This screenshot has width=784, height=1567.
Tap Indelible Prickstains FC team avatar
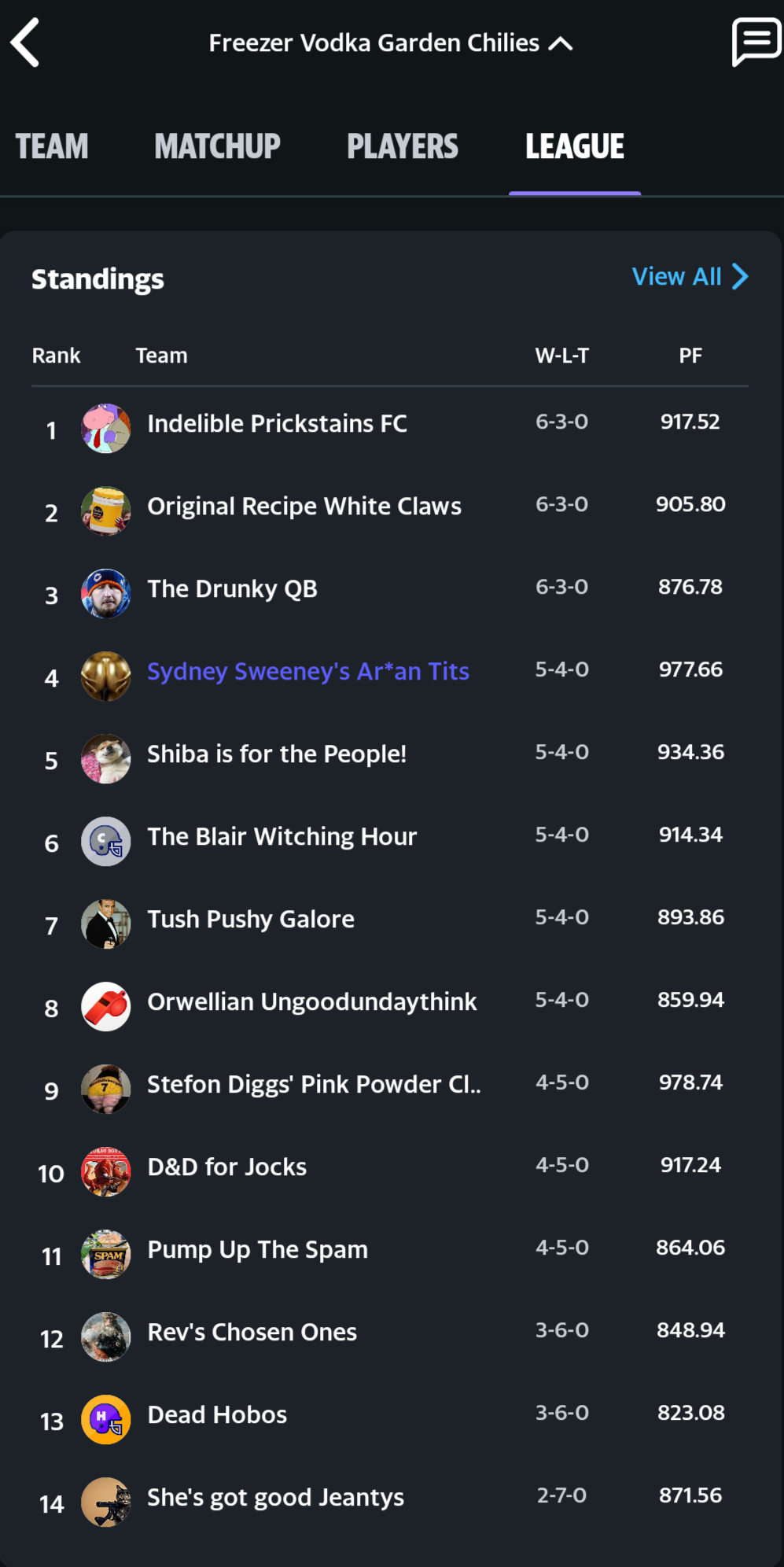point(106,428)
